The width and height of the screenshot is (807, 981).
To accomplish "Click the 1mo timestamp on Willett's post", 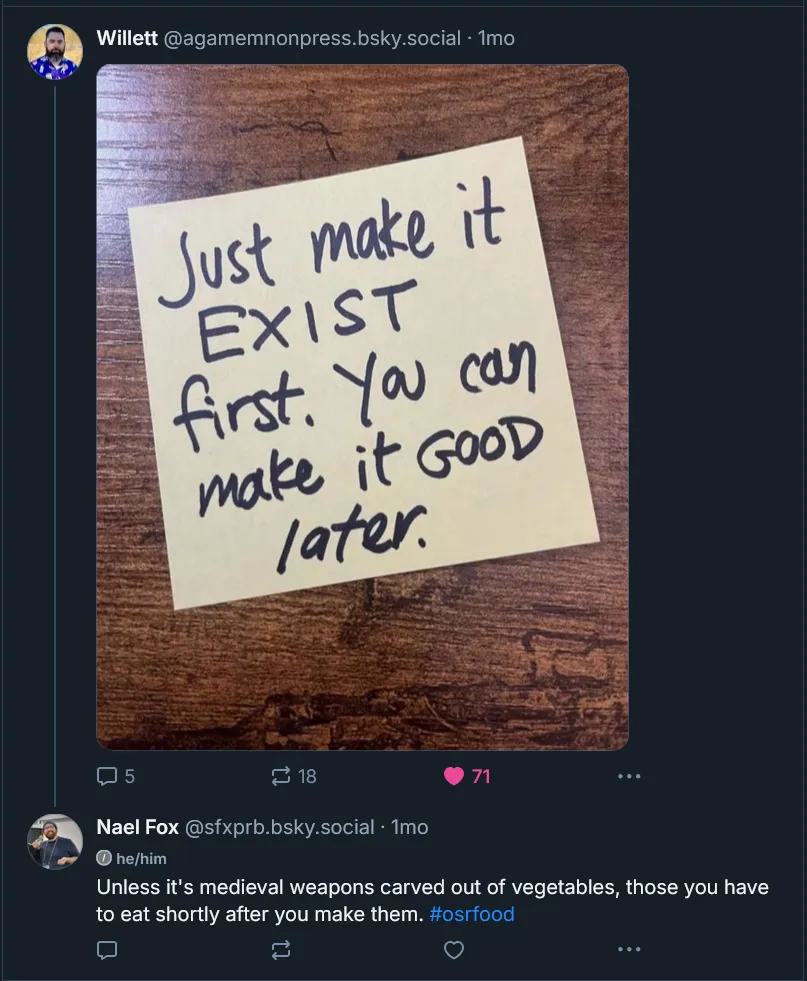I will pyautogui.click(x=496, y=38).
